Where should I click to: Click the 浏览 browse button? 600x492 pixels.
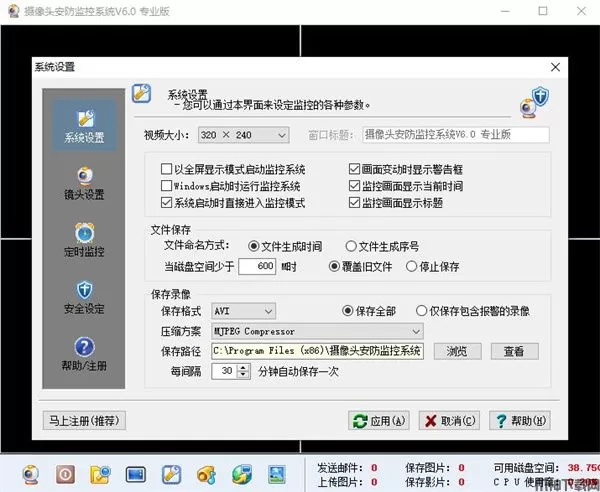pos(457,351)
